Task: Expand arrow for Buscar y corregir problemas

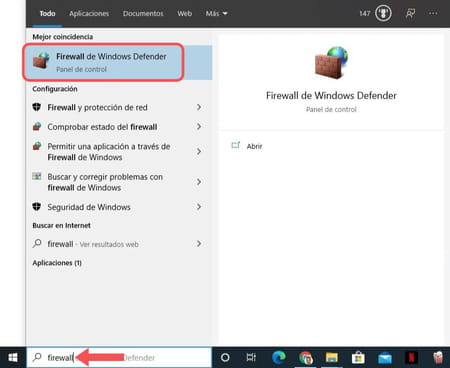Action: (199, 182)
